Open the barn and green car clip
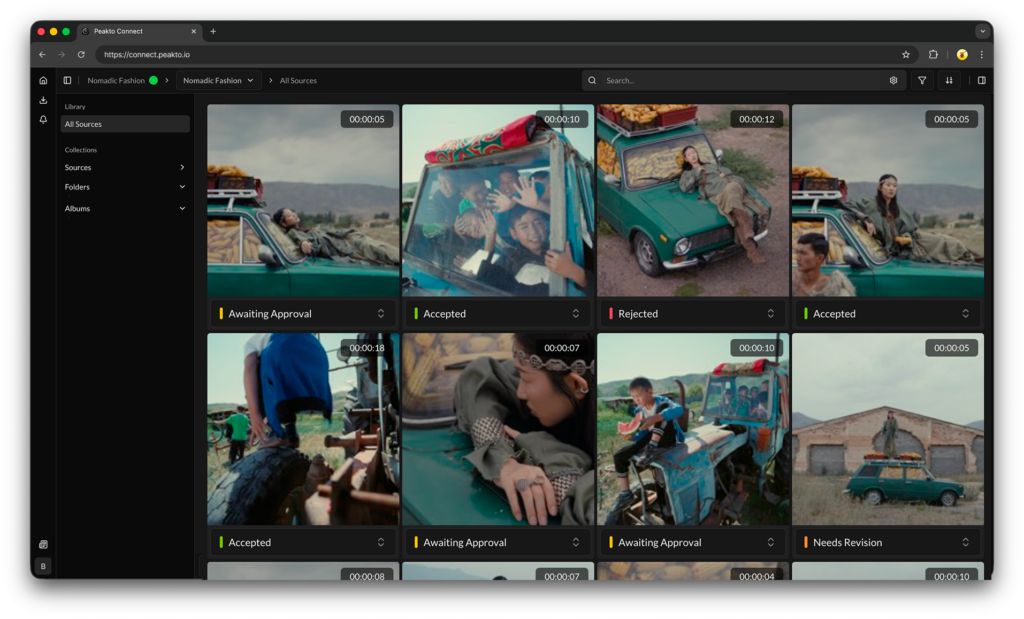This screenshot has width=1024, height=619. click(x=888, y=429)
